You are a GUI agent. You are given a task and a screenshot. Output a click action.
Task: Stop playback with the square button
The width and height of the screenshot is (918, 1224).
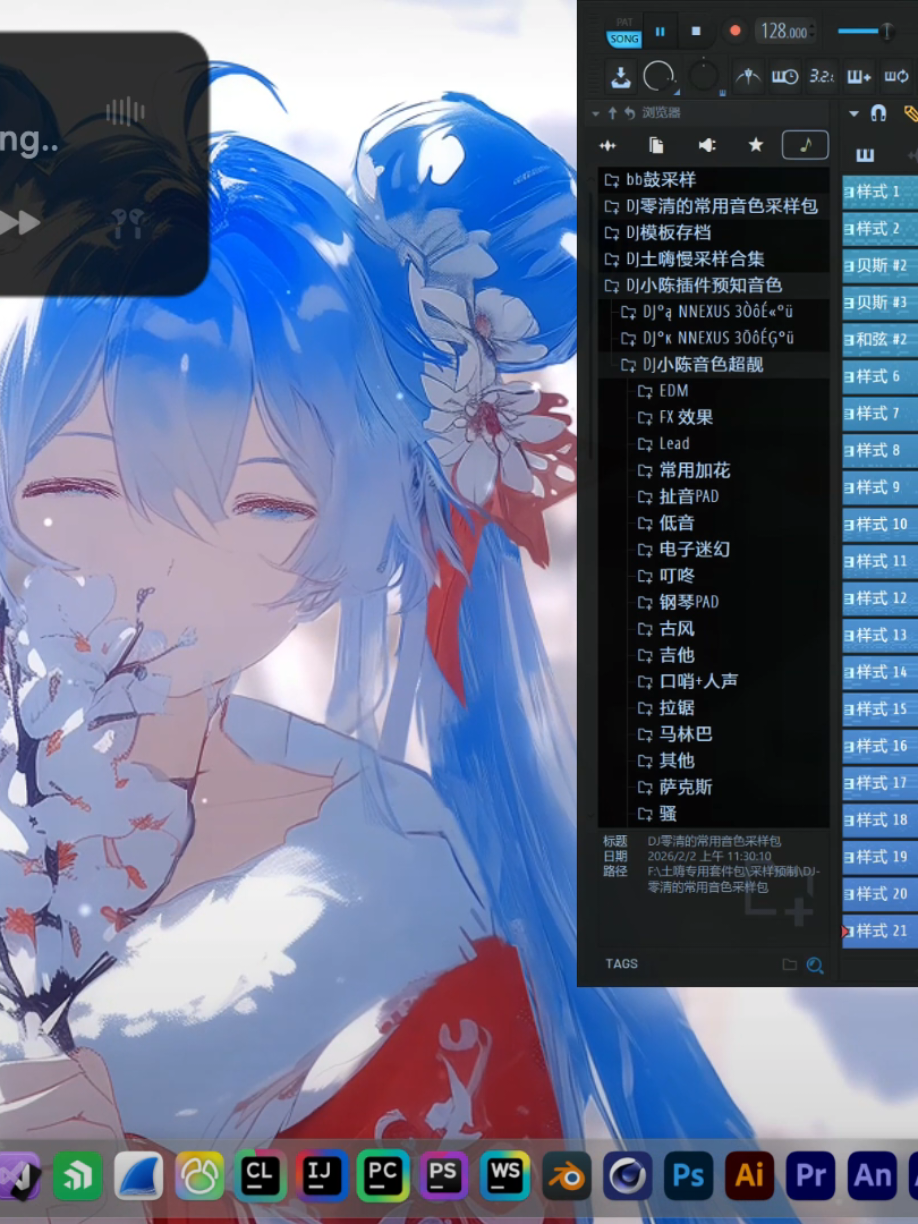coord(697,31)
